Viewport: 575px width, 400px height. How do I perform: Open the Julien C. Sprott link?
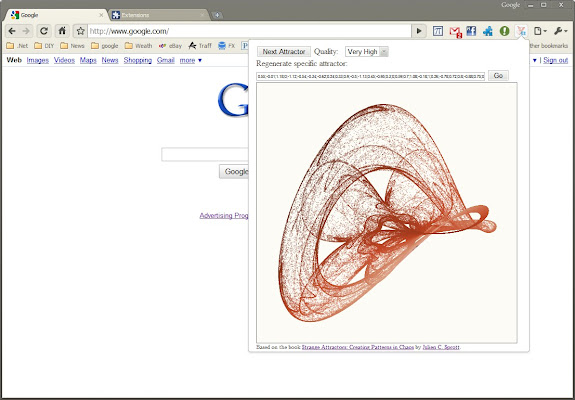pos(441,347)
